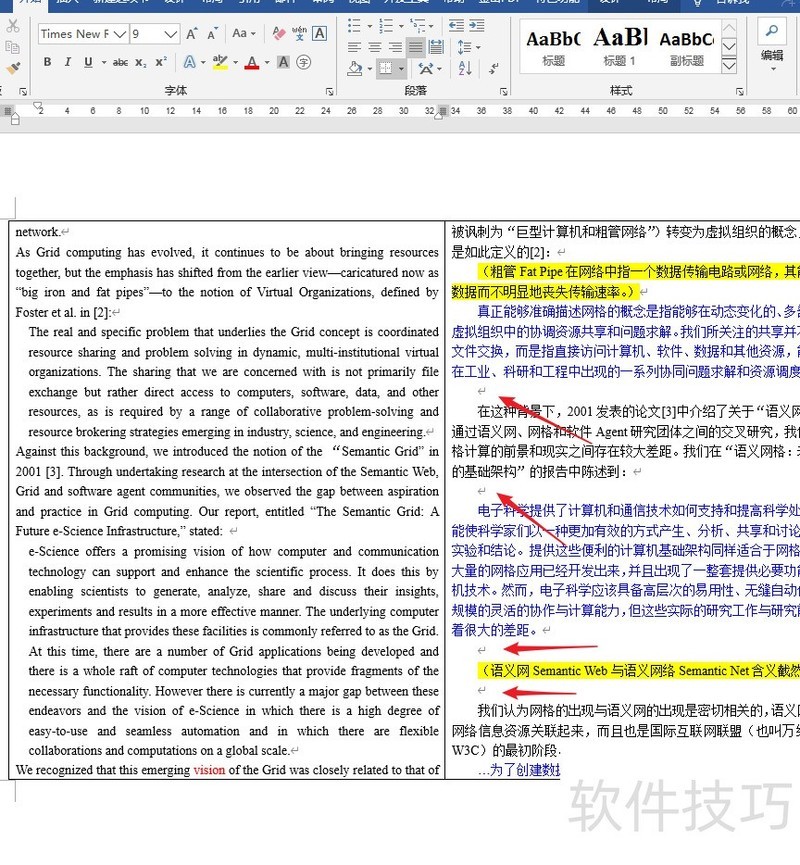Toggle strikethrough on selected text
The height and width of the screenshot is (865, 800).
pos(120,63)
